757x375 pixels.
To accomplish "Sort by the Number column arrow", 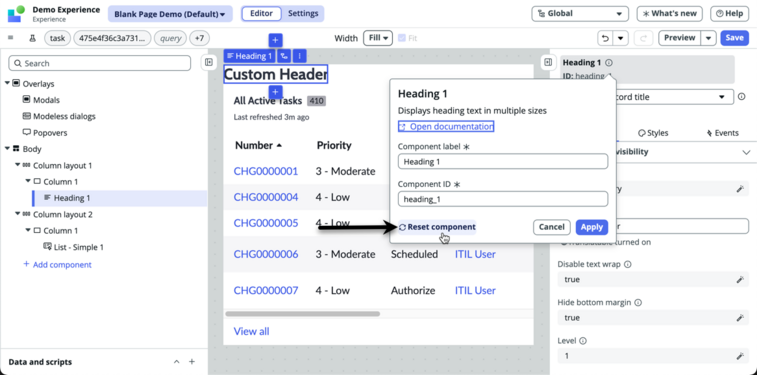I will point(279,145).
